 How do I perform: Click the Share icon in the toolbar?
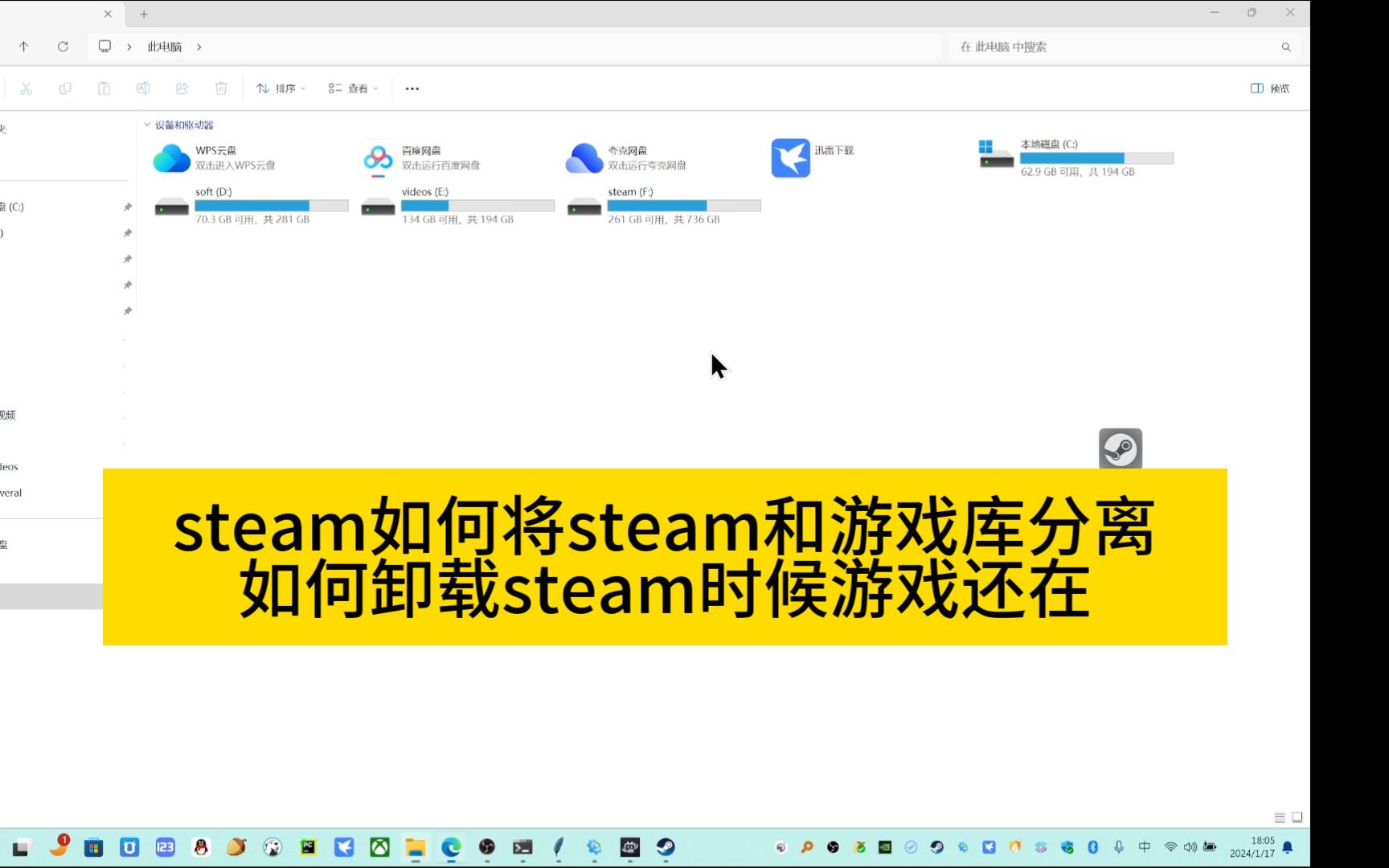(182, 88)
